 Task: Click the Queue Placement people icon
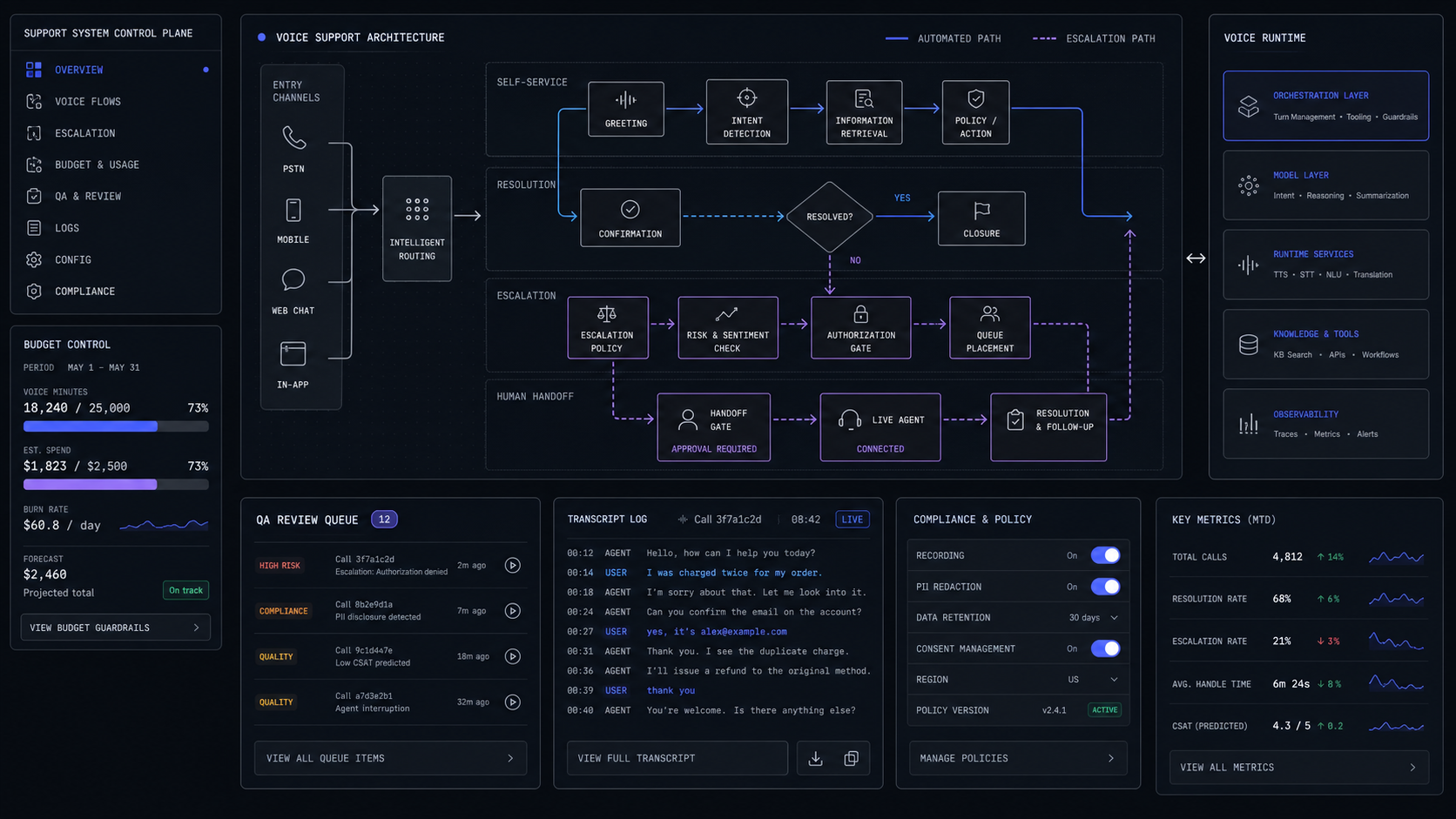click(x=990, y=313)
